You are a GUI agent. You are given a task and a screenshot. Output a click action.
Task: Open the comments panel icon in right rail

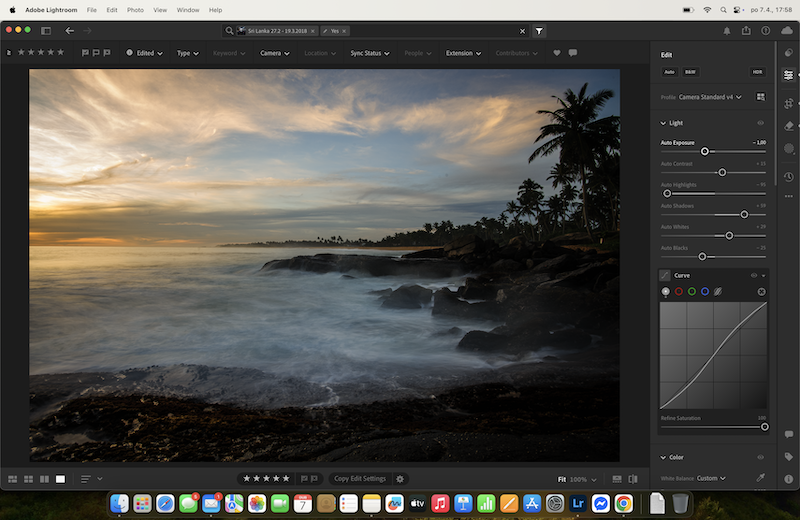point(789,434)
